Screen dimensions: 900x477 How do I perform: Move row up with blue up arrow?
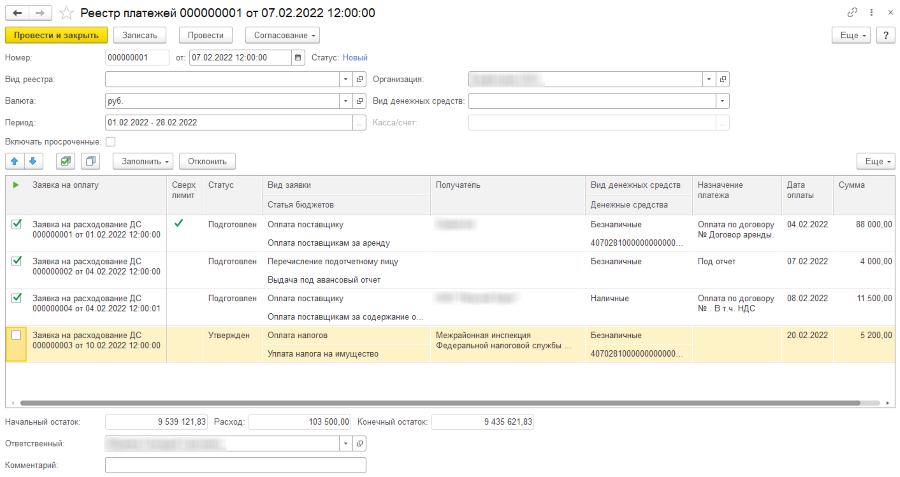[x=14, y=161]
